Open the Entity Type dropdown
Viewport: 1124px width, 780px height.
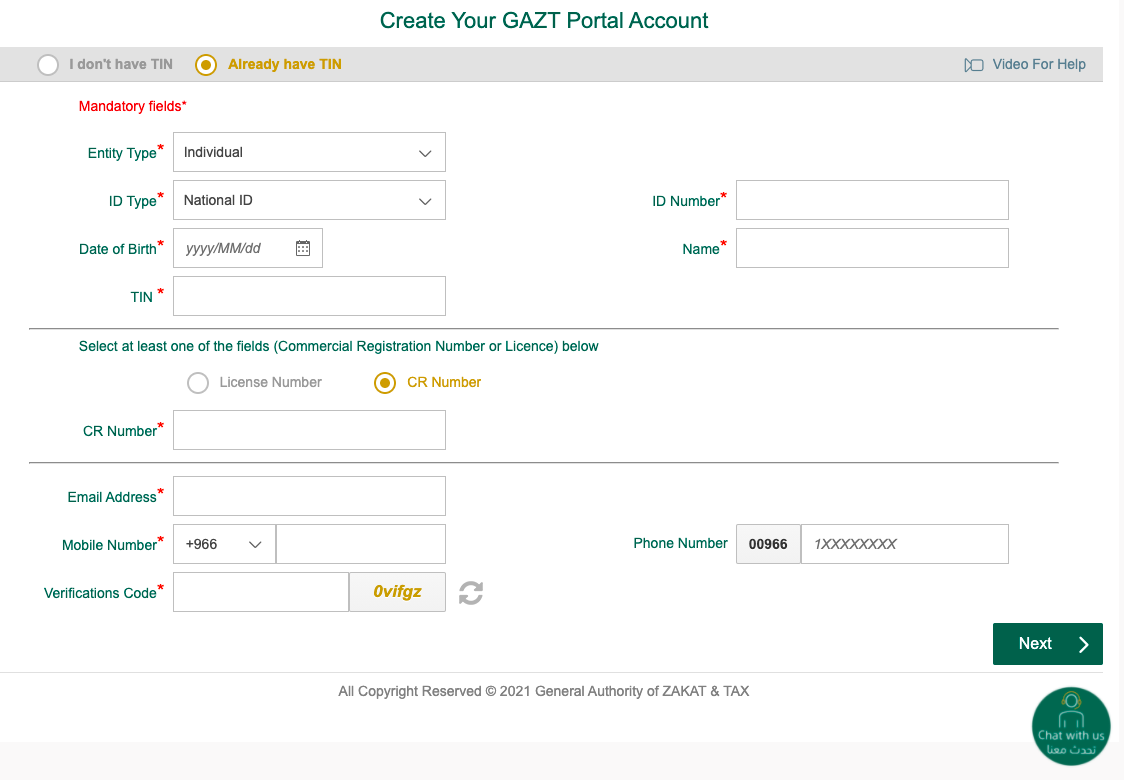309,152
